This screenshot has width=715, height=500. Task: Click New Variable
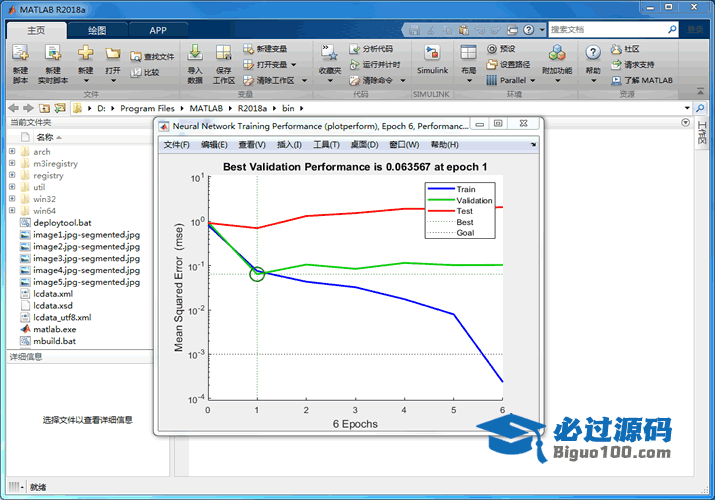tap(265, 48)
